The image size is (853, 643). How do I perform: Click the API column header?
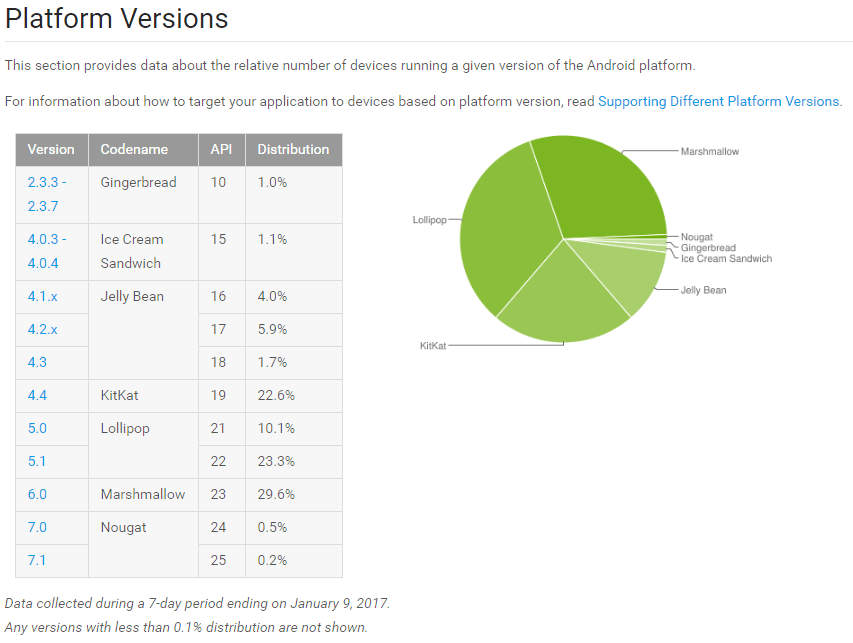tap(221, 150)
